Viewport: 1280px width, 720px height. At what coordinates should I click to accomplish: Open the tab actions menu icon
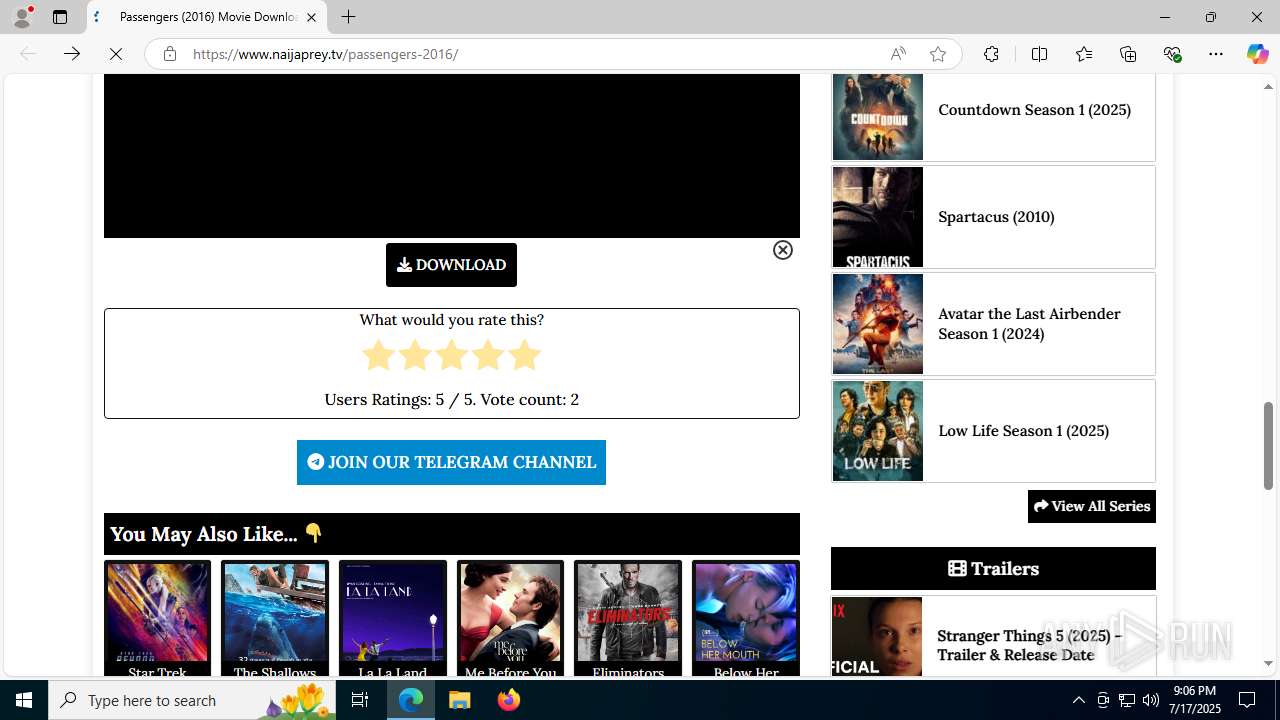tap(60, 17)
